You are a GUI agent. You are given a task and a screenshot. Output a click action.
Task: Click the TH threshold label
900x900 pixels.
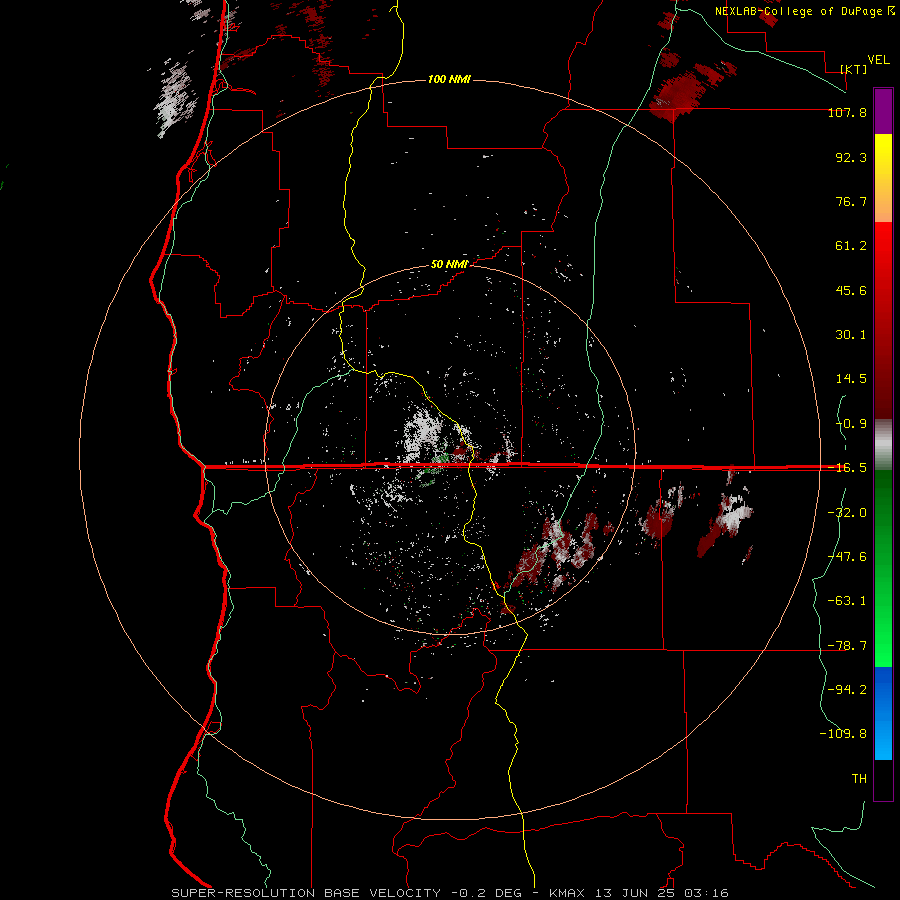tap(859, 779)
